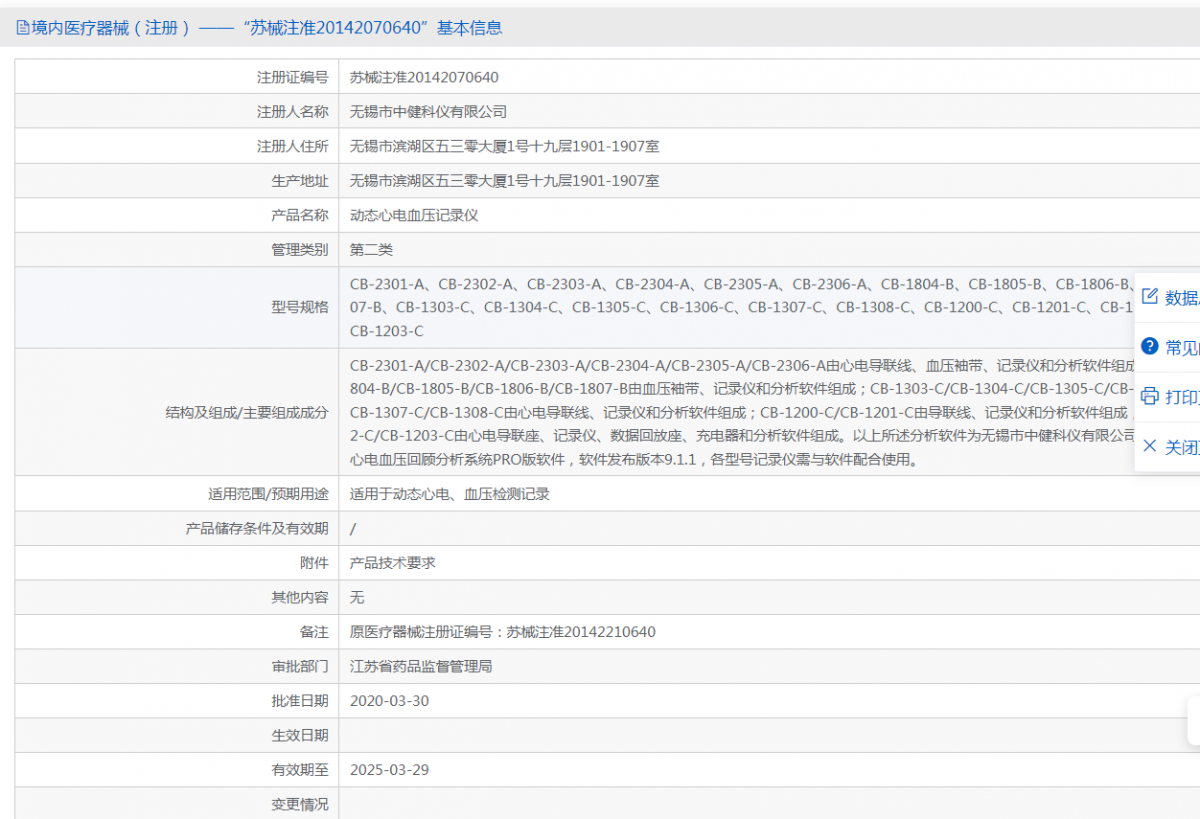Click the 产品名称 label

pos(300,215)
